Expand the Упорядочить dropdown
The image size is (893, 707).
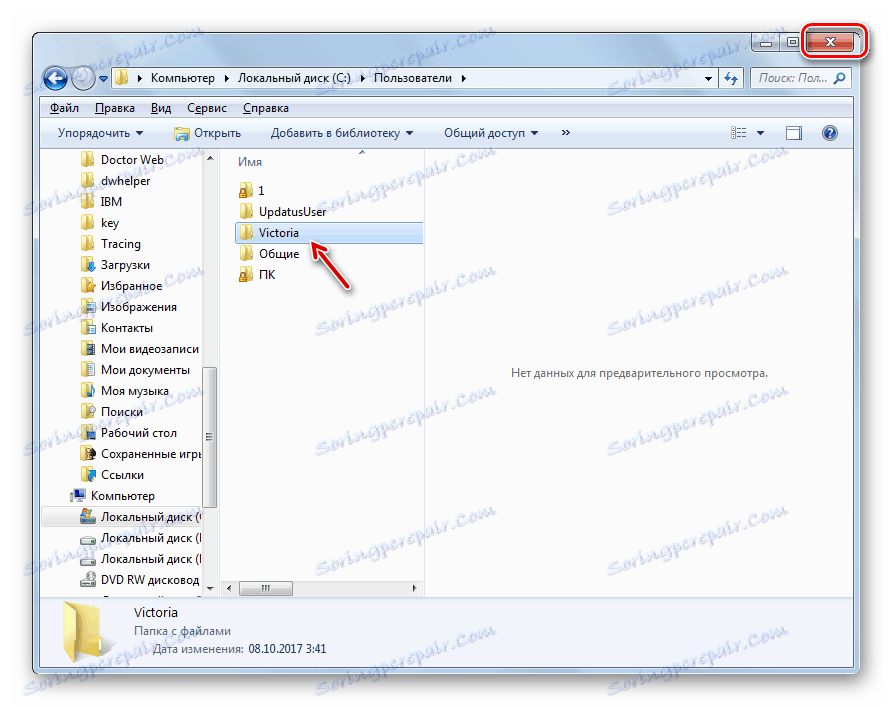tap(100, 133)
